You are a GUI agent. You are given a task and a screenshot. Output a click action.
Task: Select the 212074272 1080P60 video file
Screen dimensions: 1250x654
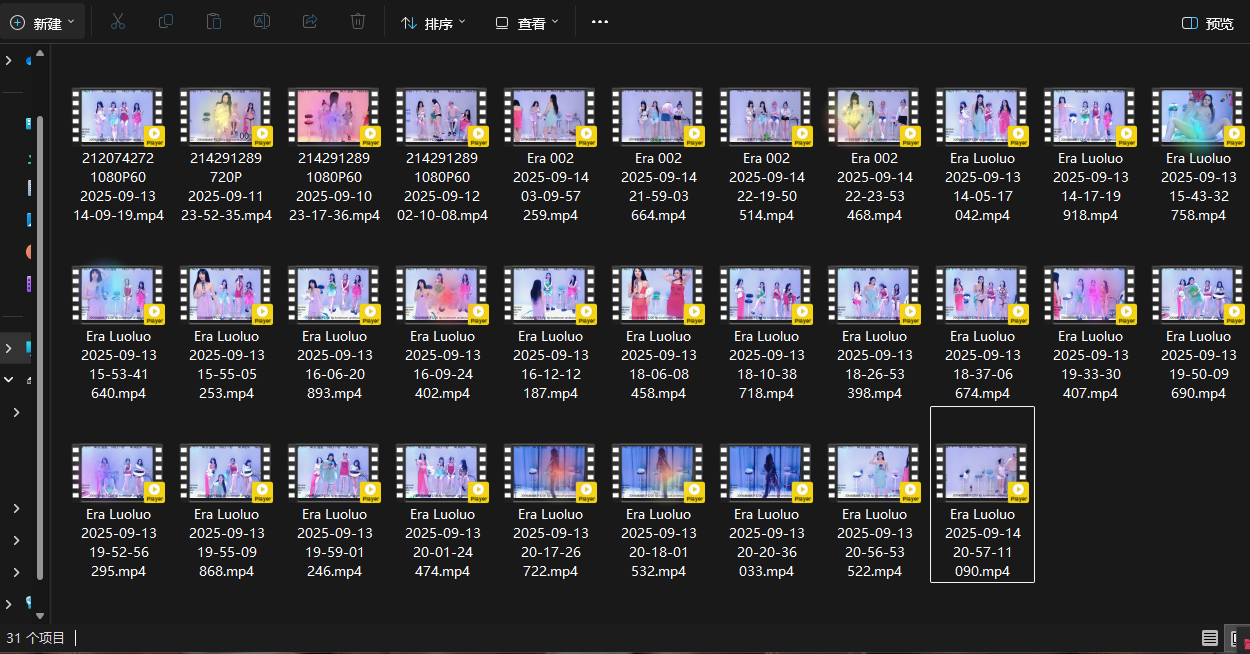coord(117,155)
